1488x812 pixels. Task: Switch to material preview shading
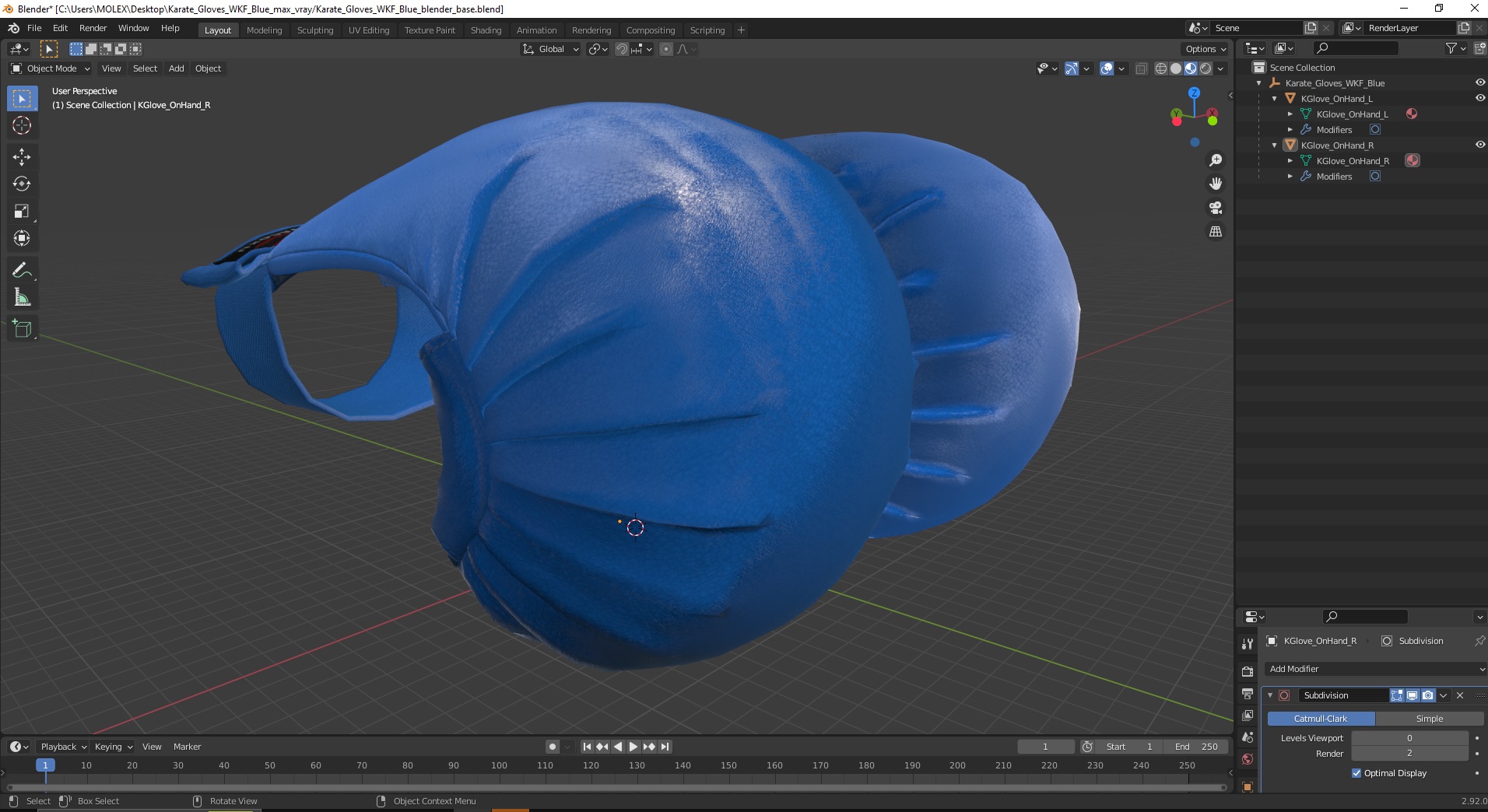coord(1191,68)
